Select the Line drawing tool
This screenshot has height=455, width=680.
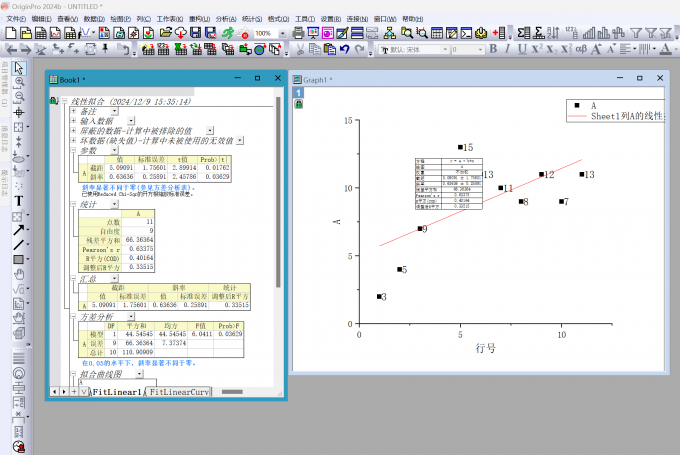(19, 245)
